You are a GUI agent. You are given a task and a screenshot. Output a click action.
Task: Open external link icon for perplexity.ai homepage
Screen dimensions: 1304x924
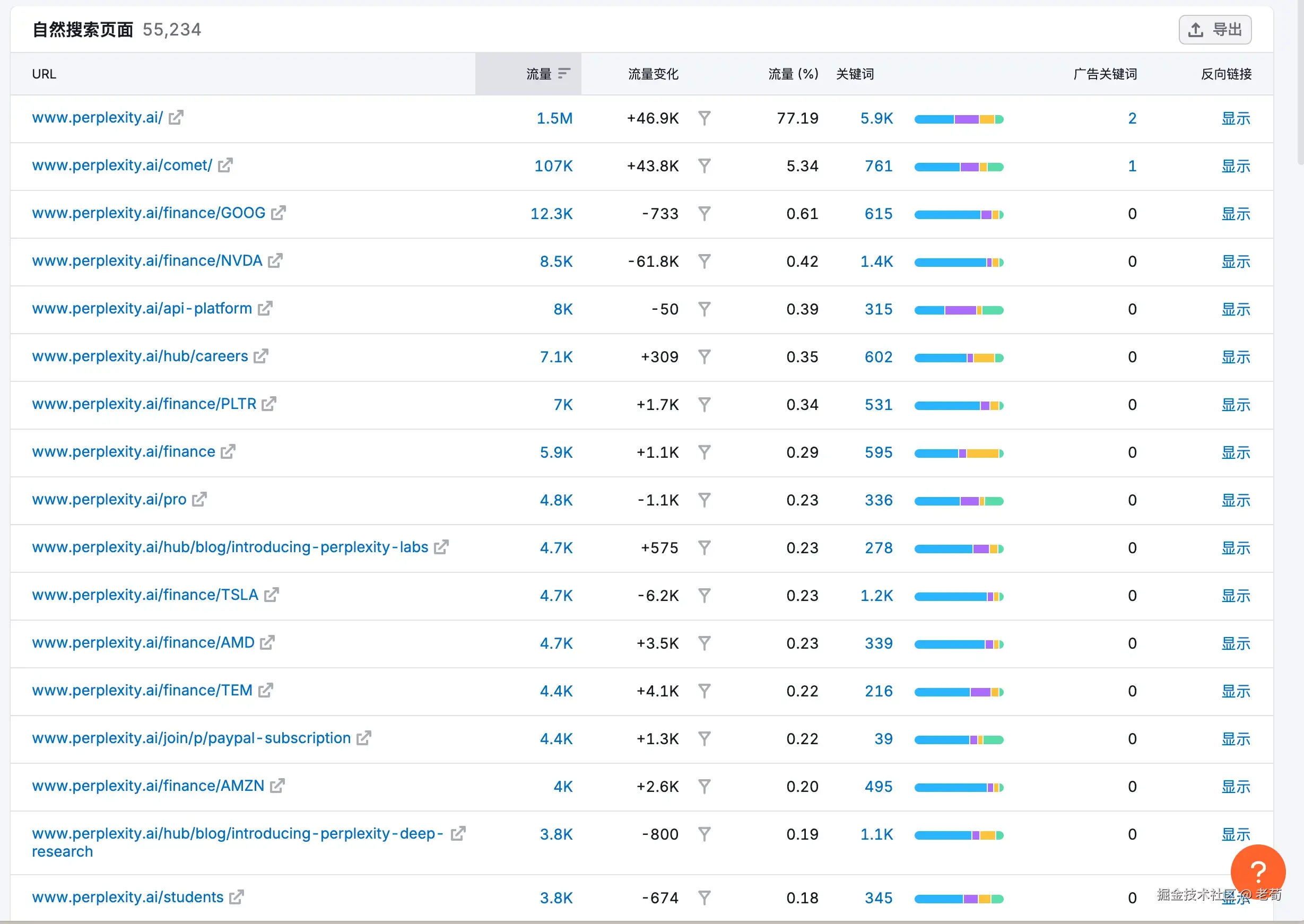tap(176, 118)
